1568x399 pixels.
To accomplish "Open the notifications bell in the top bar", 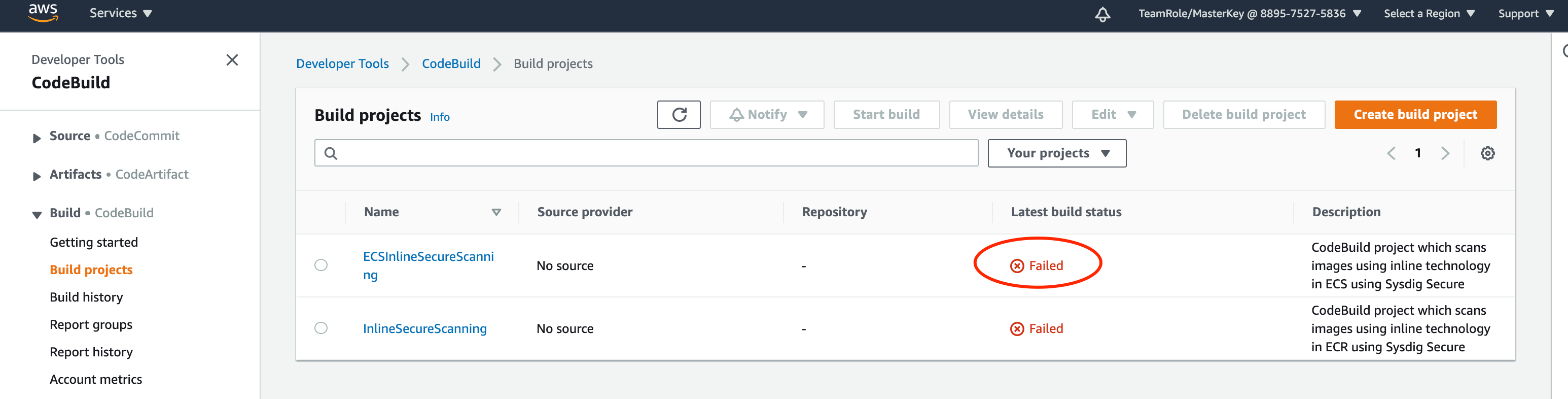I will [x=1102, y=14].
